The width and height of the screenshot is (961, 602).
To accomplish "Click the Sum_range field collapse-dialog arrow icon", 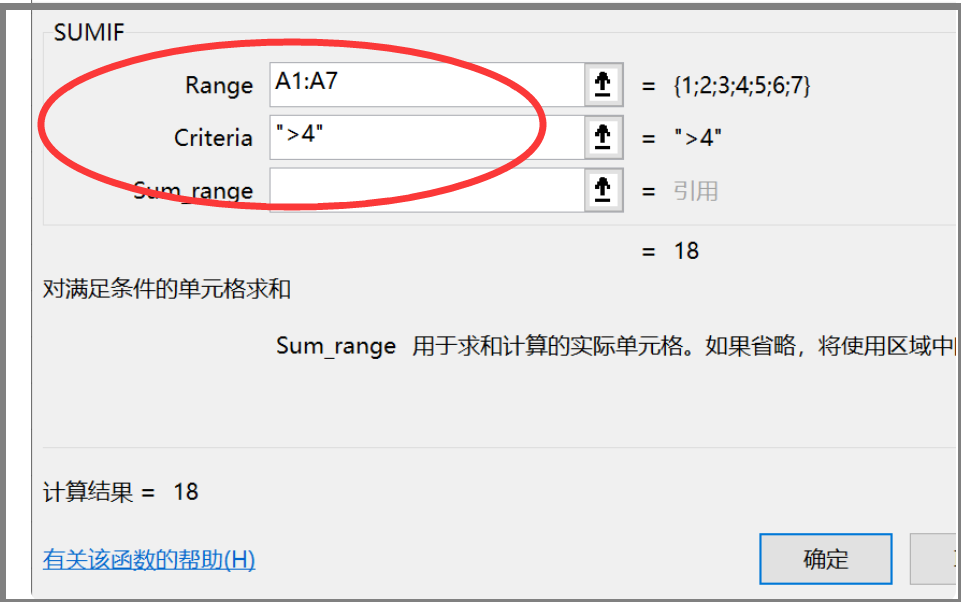I will 602,190.
